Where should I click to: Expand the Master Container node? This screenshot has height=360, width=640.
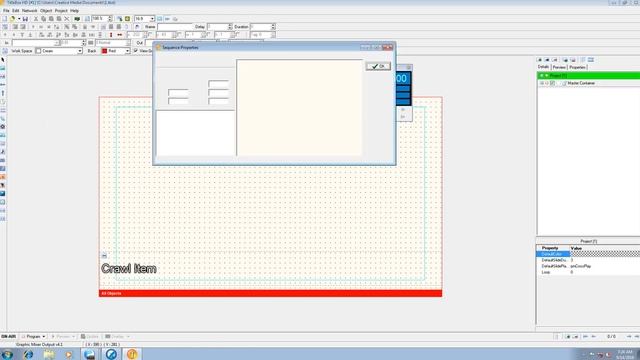(542, 83)
